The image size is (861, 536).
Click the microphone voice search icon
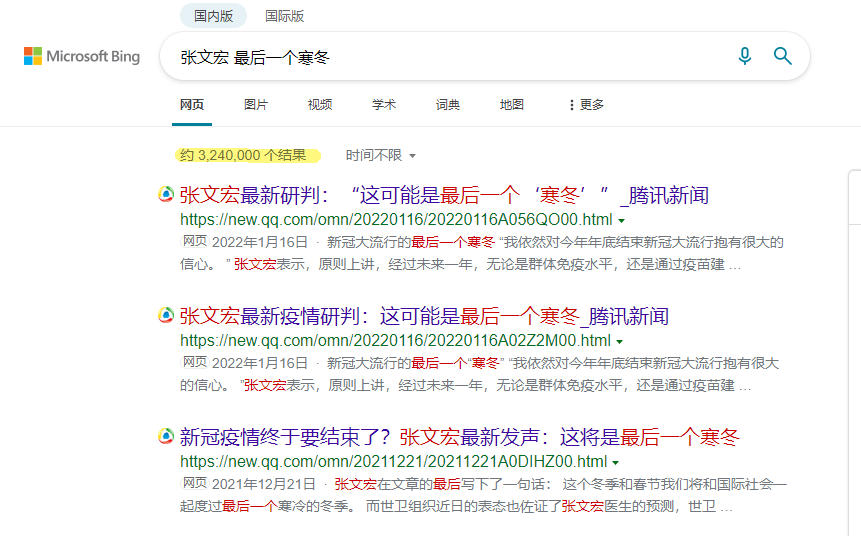pyautogui.click(x=745, y=56)
